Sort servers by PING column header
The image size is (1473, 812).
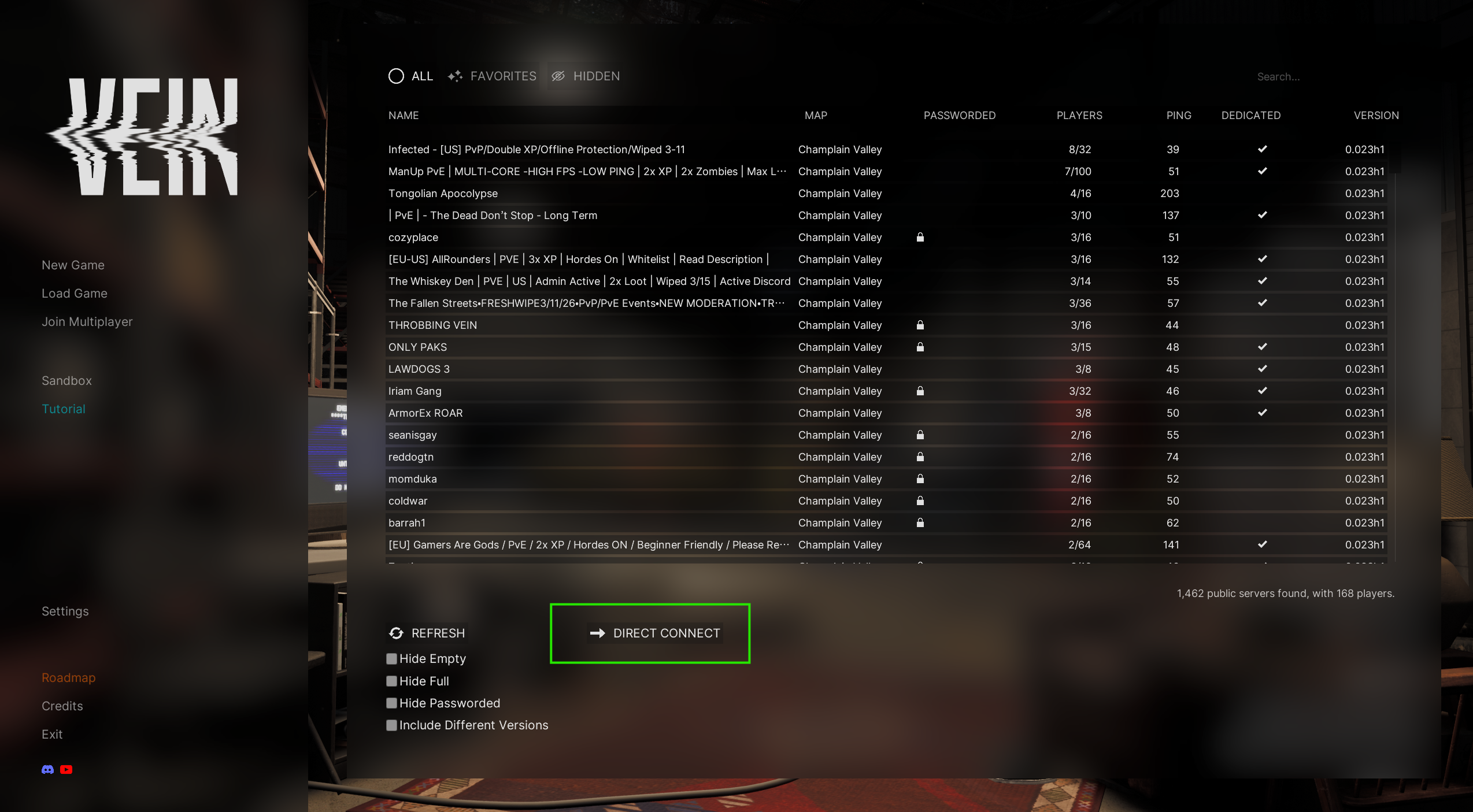tap(1179, 116)
